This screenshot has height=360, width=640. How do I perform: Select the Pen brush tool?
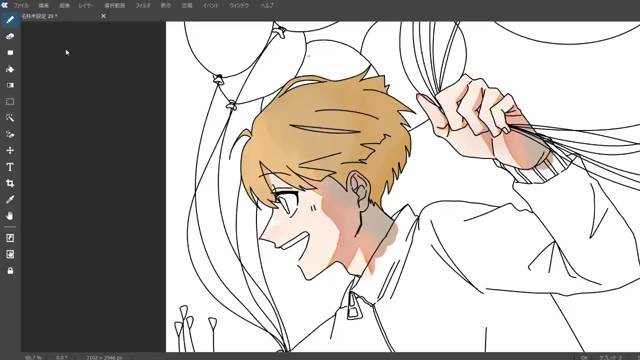pyautogui.click(x=10, y=20)
